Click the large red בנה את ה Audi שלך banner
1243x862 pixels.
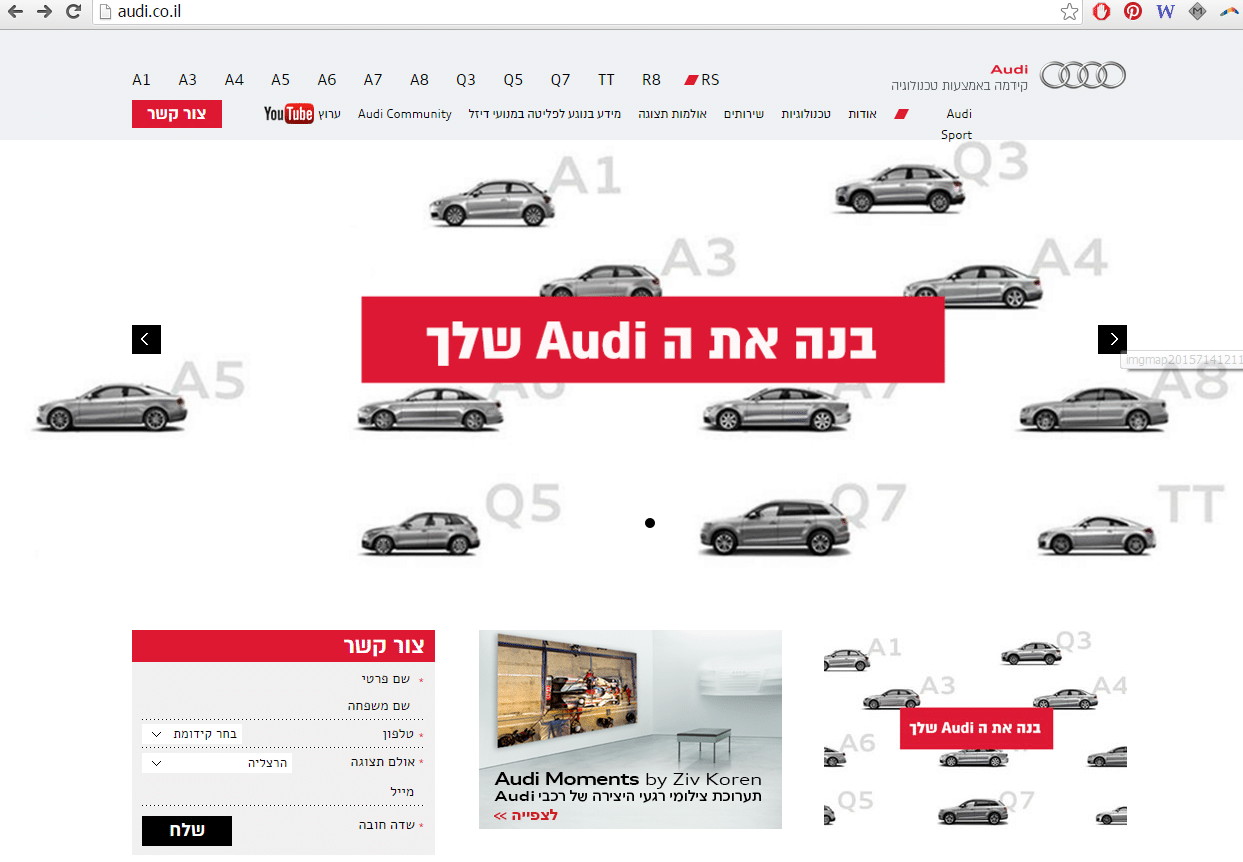653,340
